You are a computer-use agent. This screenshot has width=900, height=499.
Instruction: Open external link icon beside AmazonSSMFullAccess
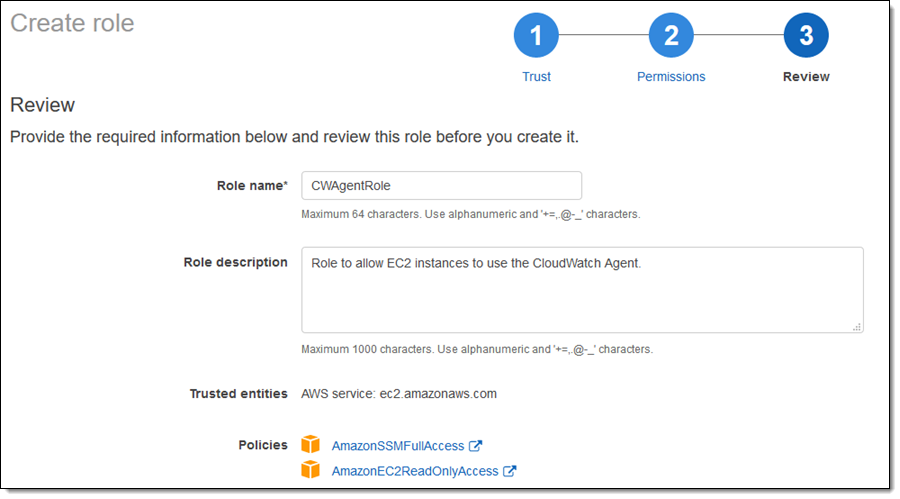[476, 446]
